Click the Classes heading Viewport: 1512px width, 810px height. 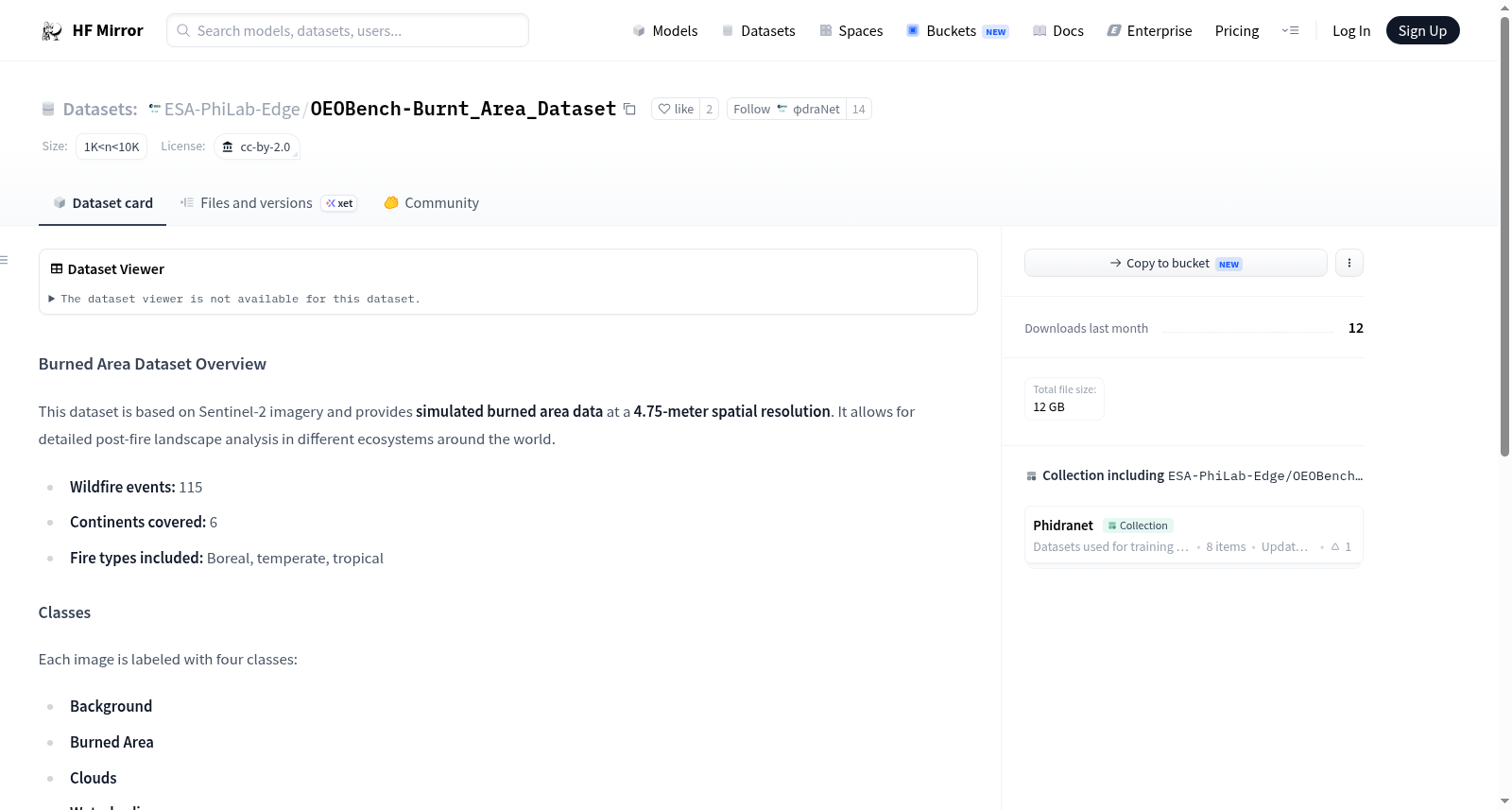pyautogui.click(x=64, y=612)
